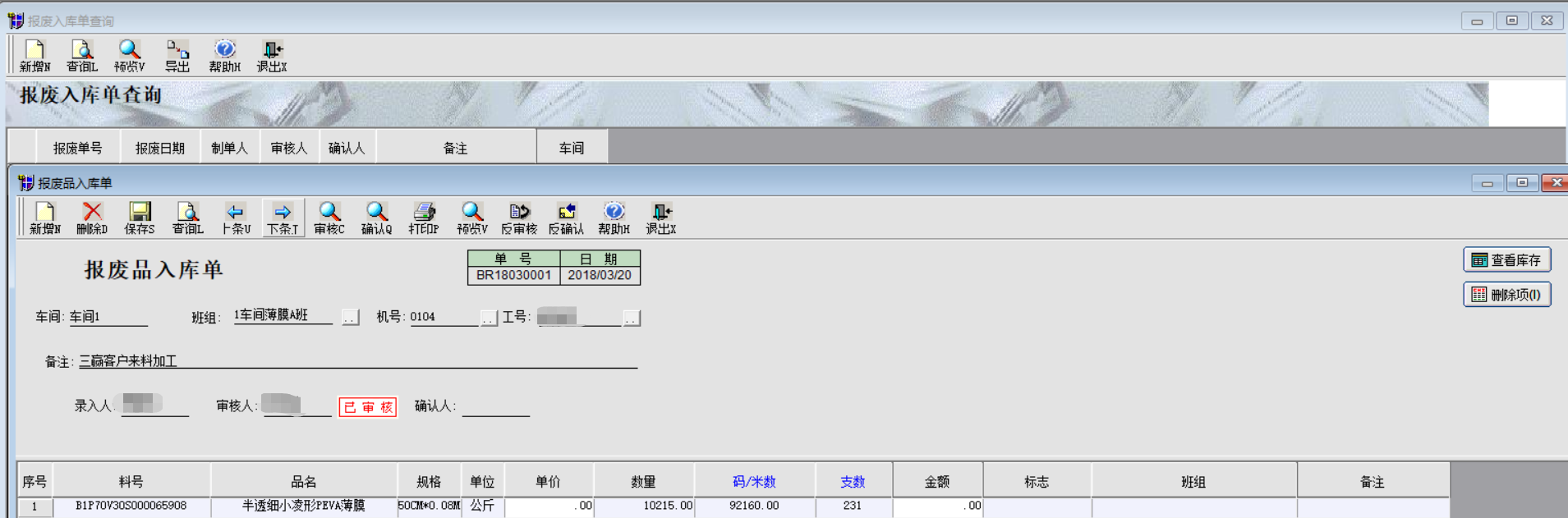Click the 反审核 un-audit icon

(519, 218)
